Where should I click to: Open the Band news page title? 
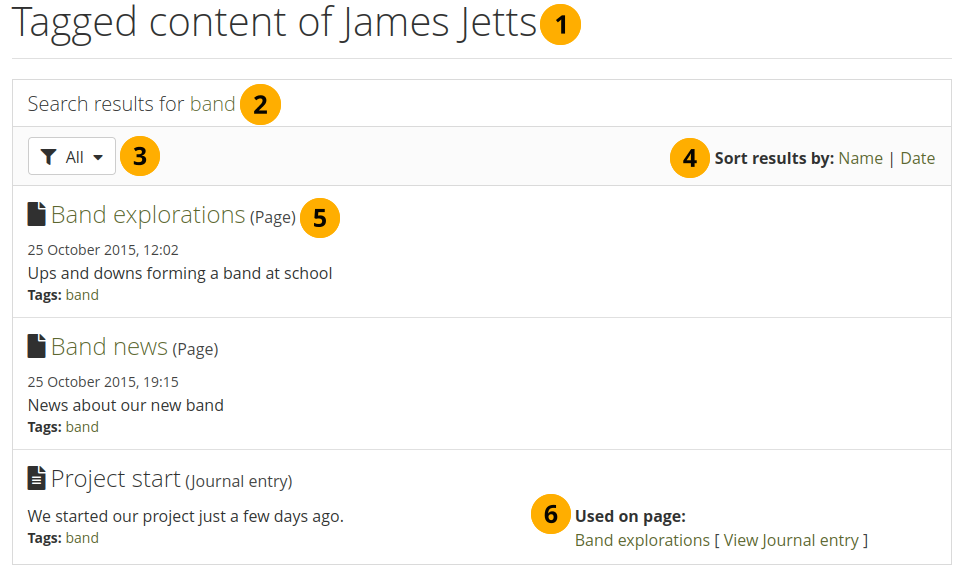point(109,347)
